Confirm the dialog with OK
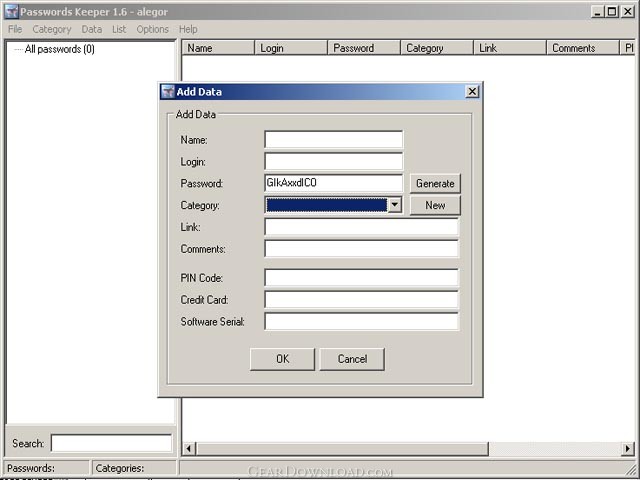Image resolution: width=640 pixels, height=480 pixels. pos(282,359)
